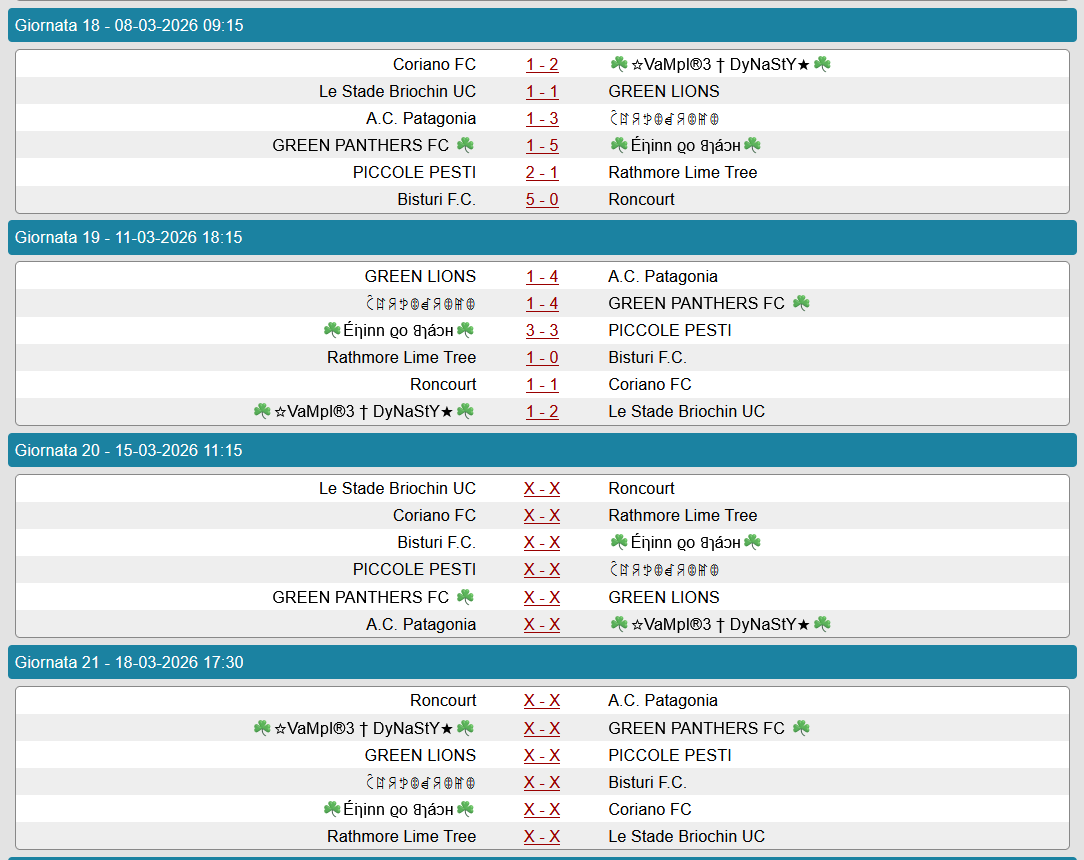
Task: Open the GREEN LIONS 1-4 A.C. Patagonia result
Action: 542,277
